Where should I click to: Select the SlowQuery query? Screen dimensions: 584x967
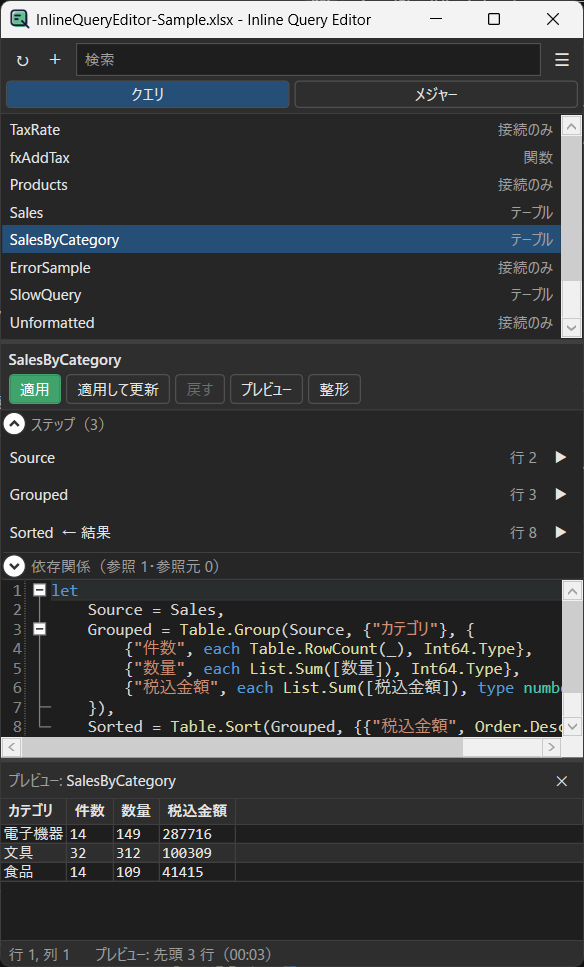tap(281, 295)
